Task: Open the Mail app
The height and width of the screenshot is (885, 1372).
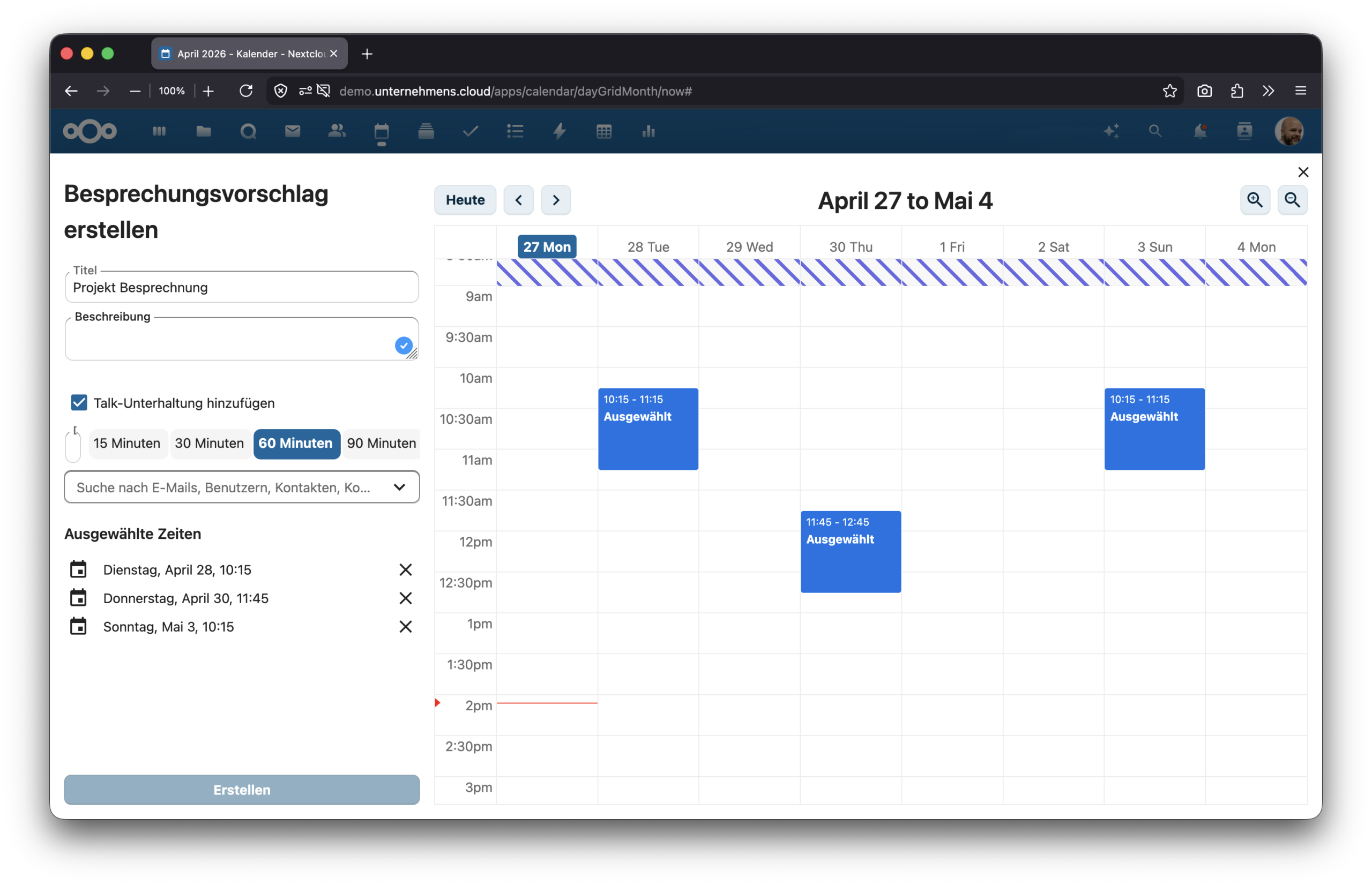Action: pos(293,131)
